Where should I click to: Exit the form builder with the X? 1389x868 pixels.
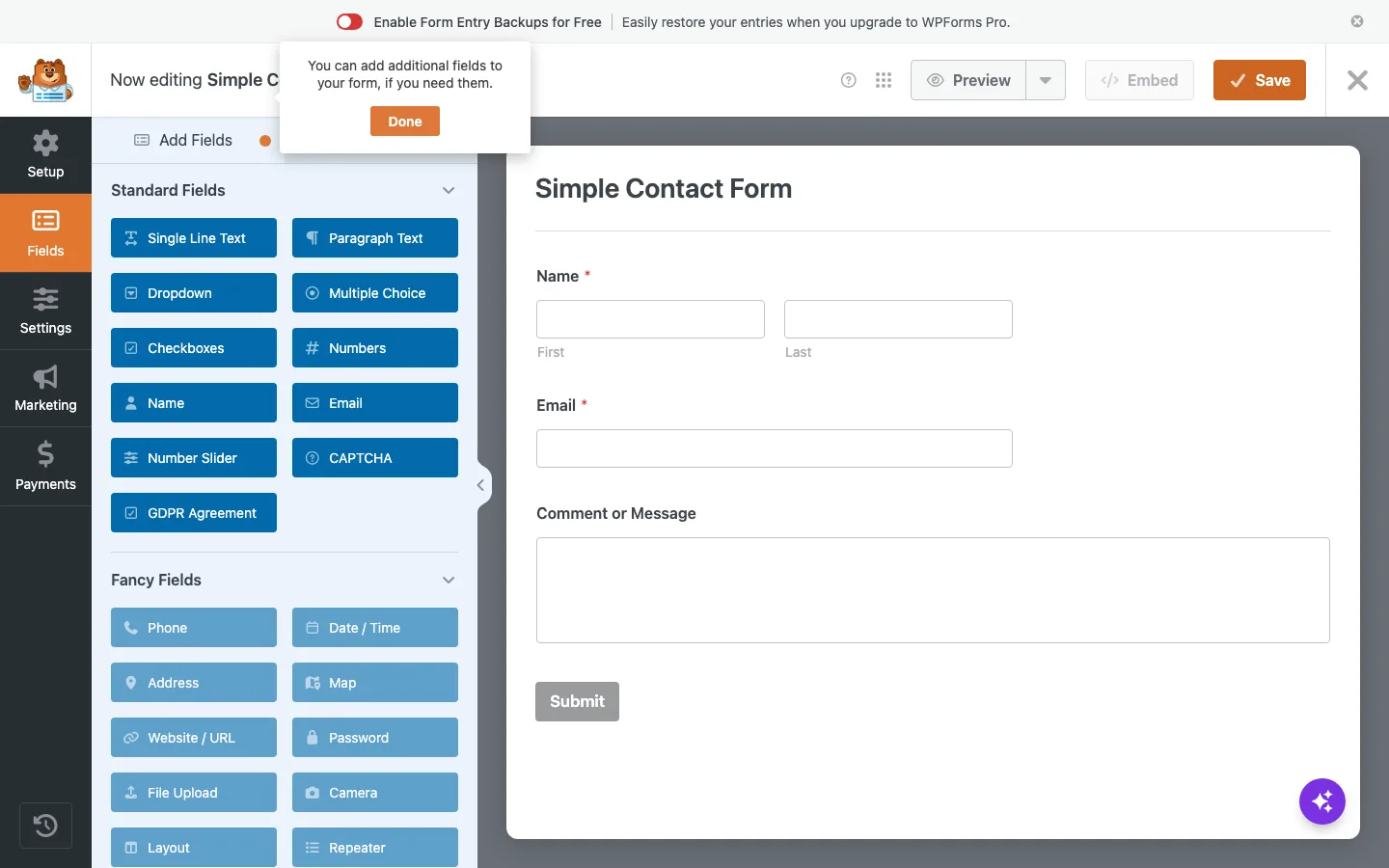coord(1357,80)
